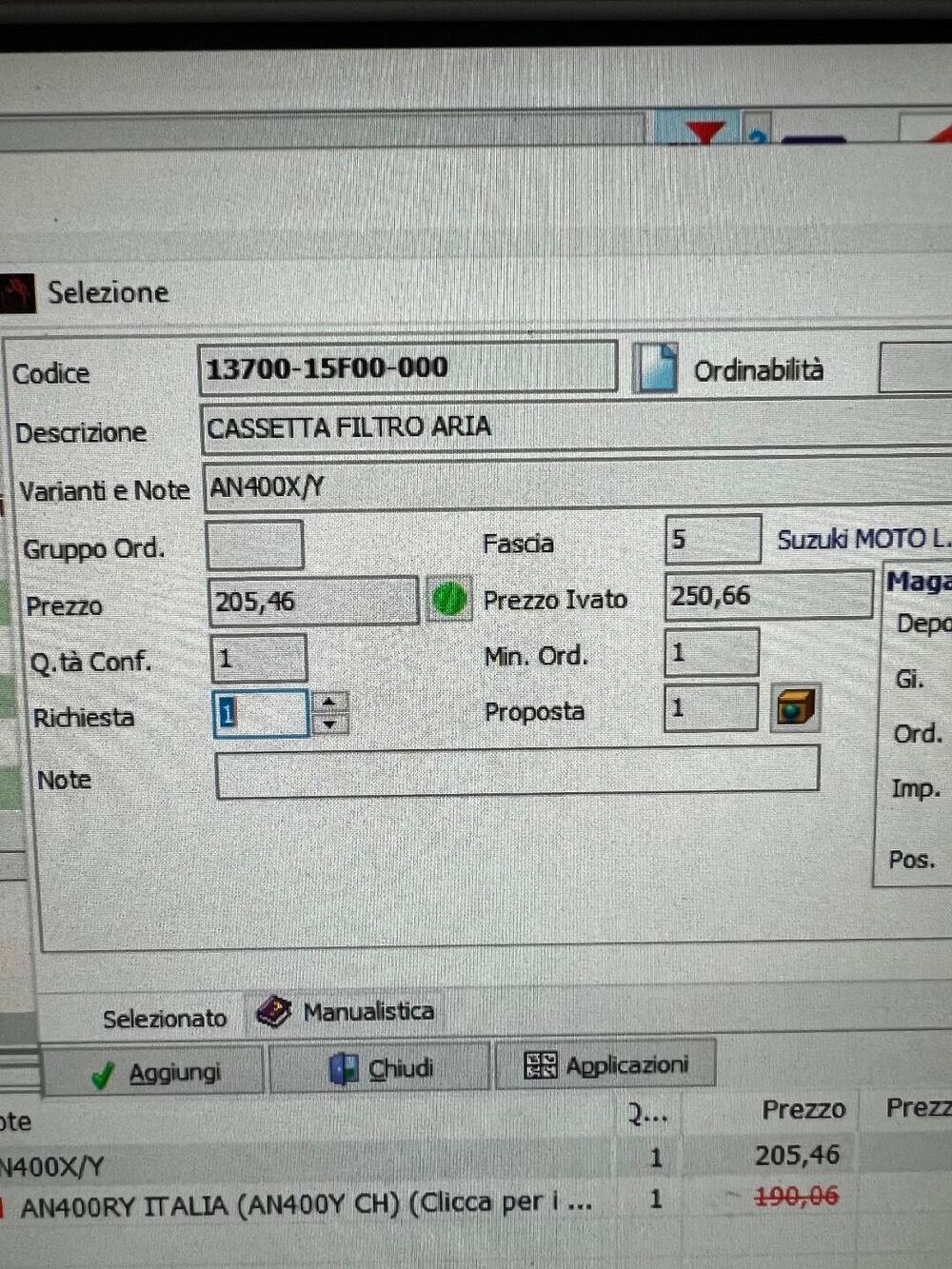The height and width of the screenshot is (1269, 952).
Task: Select the Codice field with 13700-15F00-000
Action: 407,368
